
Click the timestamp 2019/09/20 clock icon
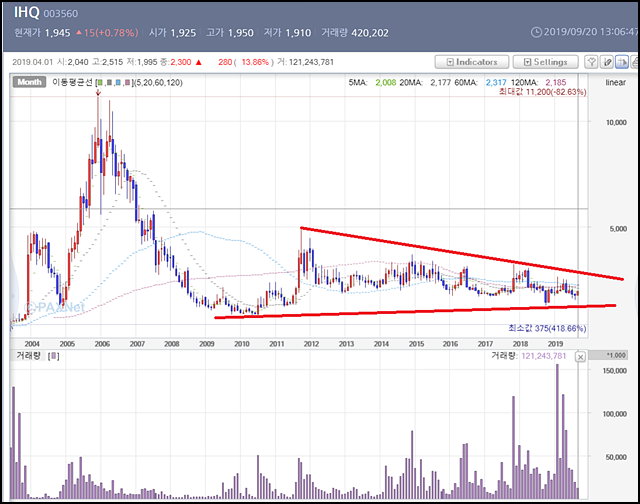[536, 32]
